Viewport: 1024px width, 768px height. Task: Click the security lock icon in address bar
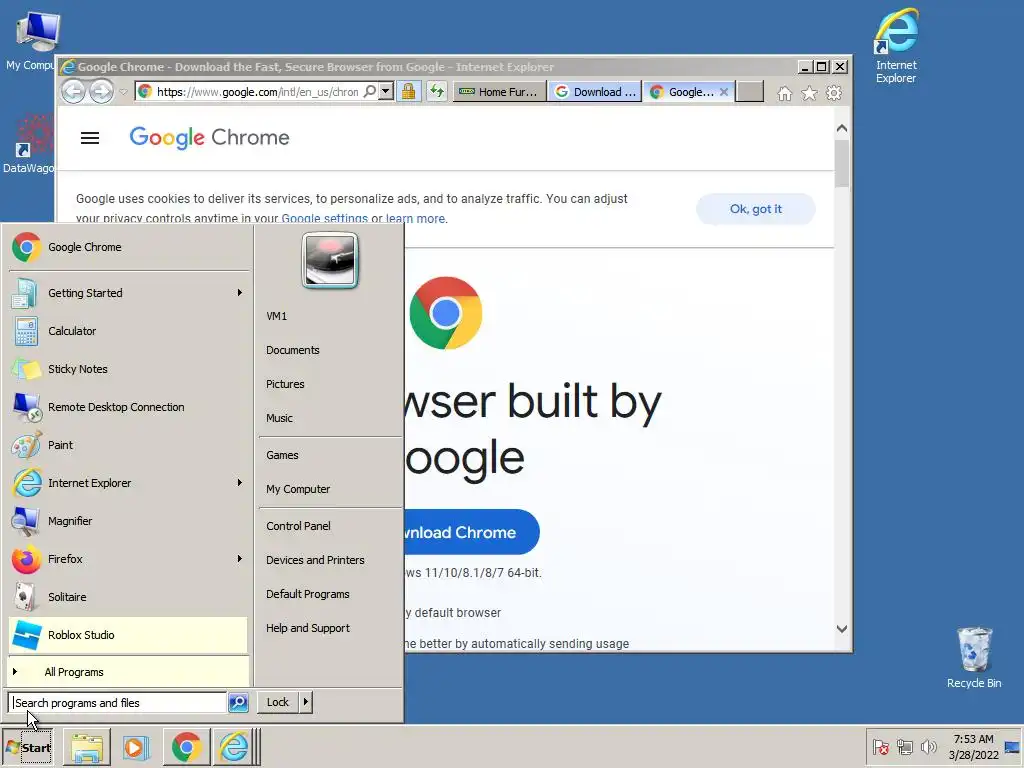click(x=409, y=91)
